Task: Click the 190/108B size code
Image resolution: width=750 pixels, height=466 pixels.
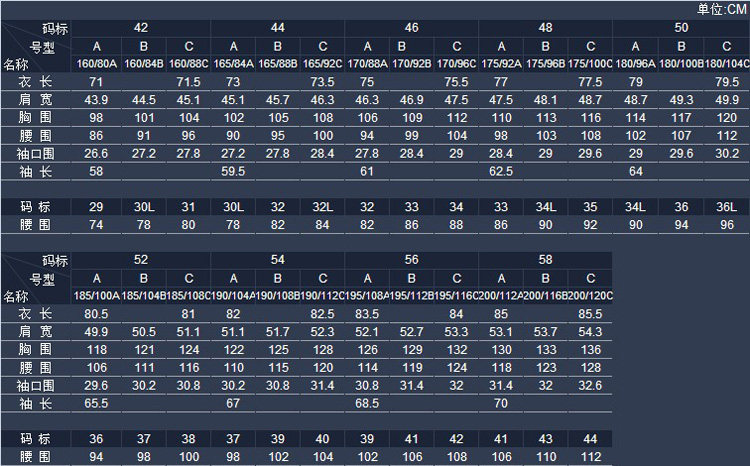Action: click(277, 296)
